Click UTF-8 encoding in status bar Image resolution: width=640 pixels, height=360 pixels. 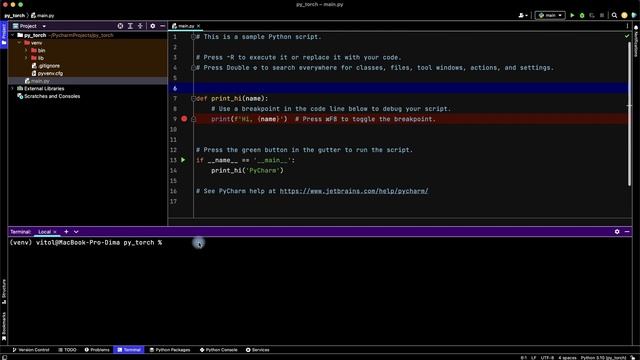coord(547,358)
